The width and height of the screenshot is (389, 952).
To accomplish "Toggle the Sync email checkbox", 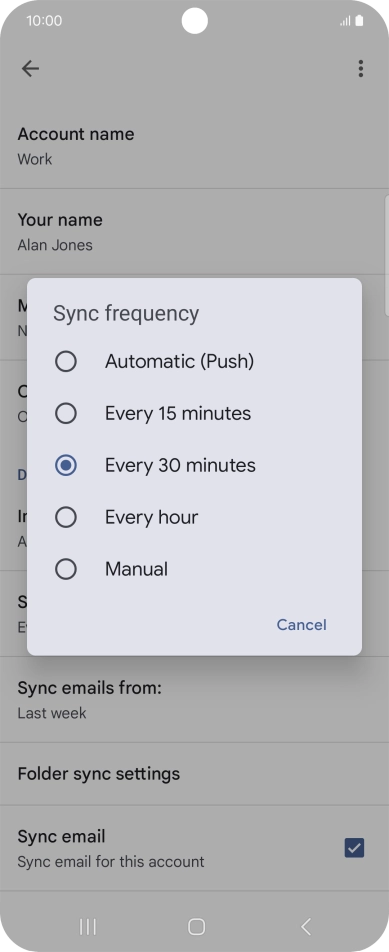I will [354, 848].
